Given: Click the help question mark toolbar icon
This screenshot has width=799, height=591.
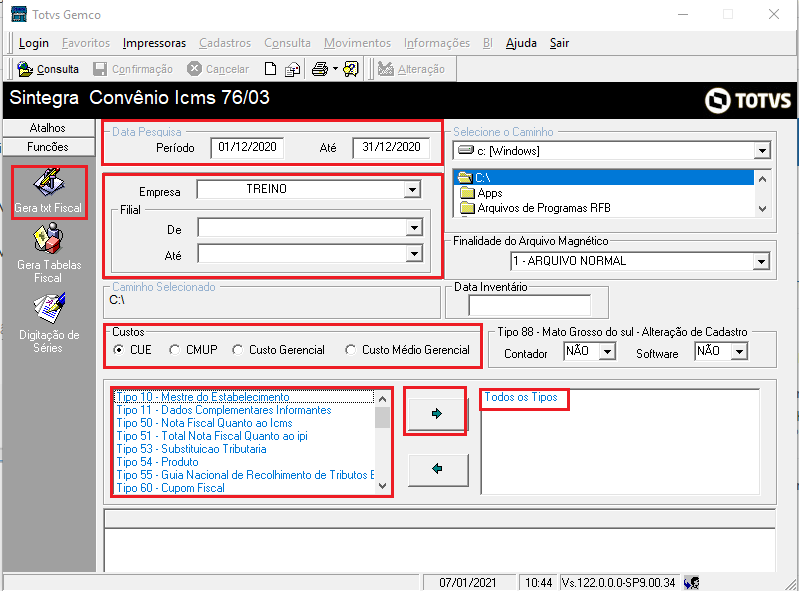Looking at the screenshot, I should (351, 69).
